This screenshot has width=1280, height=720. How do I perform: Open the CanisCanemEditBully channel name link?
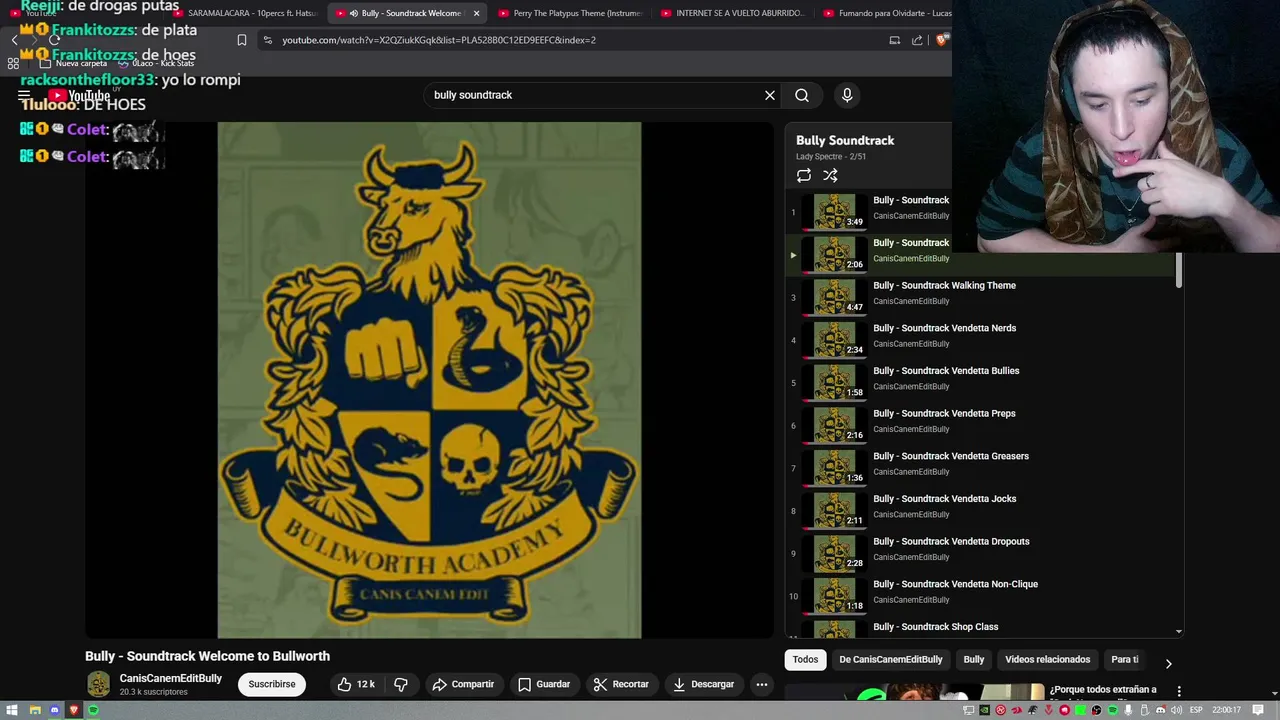click(171, 678)
